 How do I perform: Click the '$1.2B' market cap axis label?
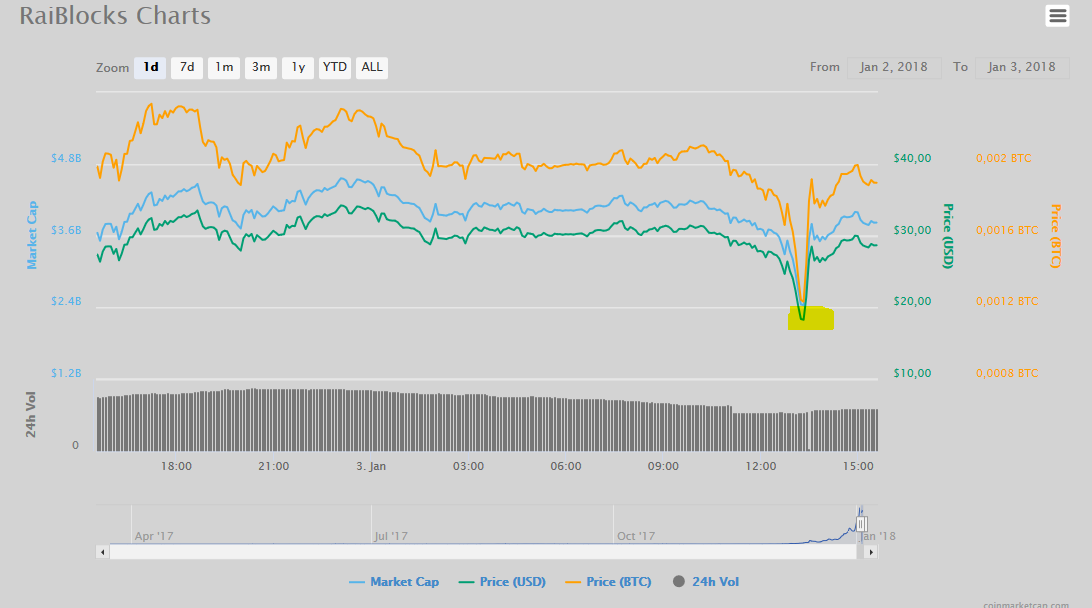(66, 373)
